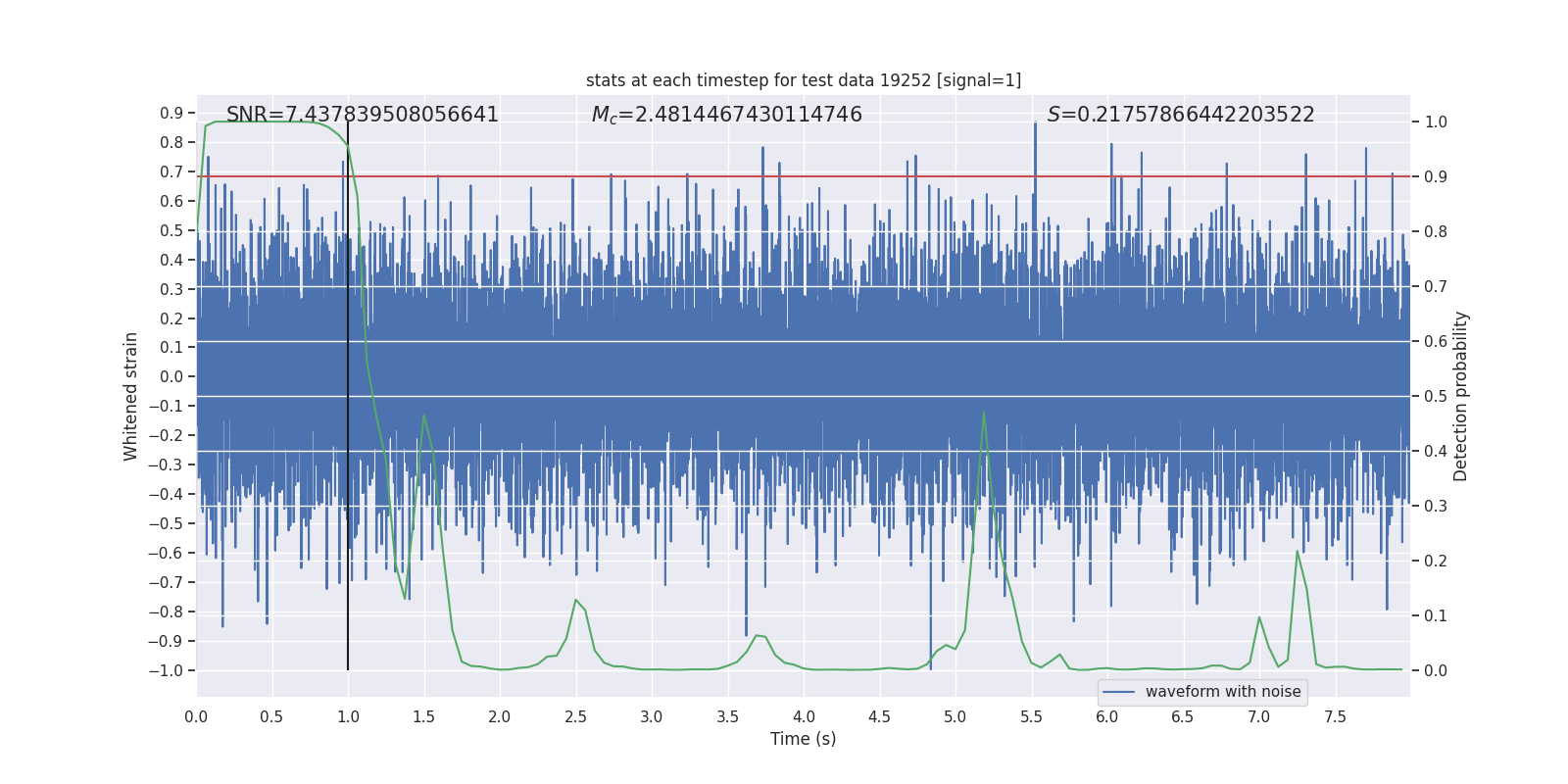Click the x-axis tick label 0.0
The height and width of the screenshot is (784, 1568).
pos(196,717)
